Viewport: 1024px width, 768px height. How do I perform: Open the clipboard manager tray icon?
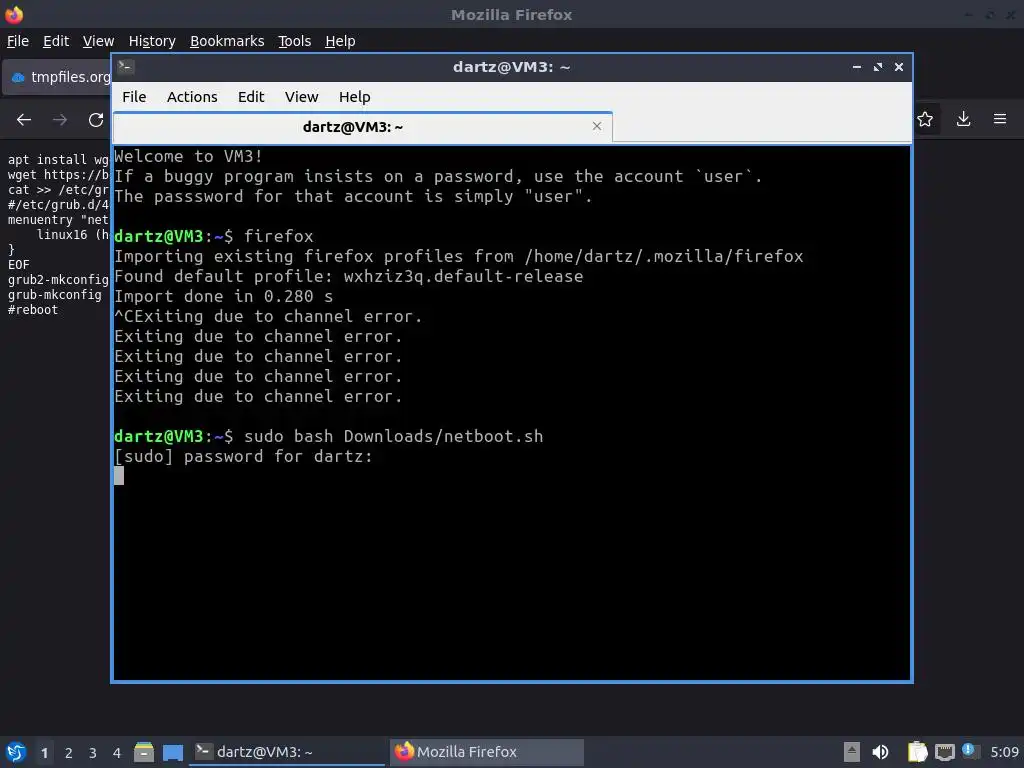917,752
